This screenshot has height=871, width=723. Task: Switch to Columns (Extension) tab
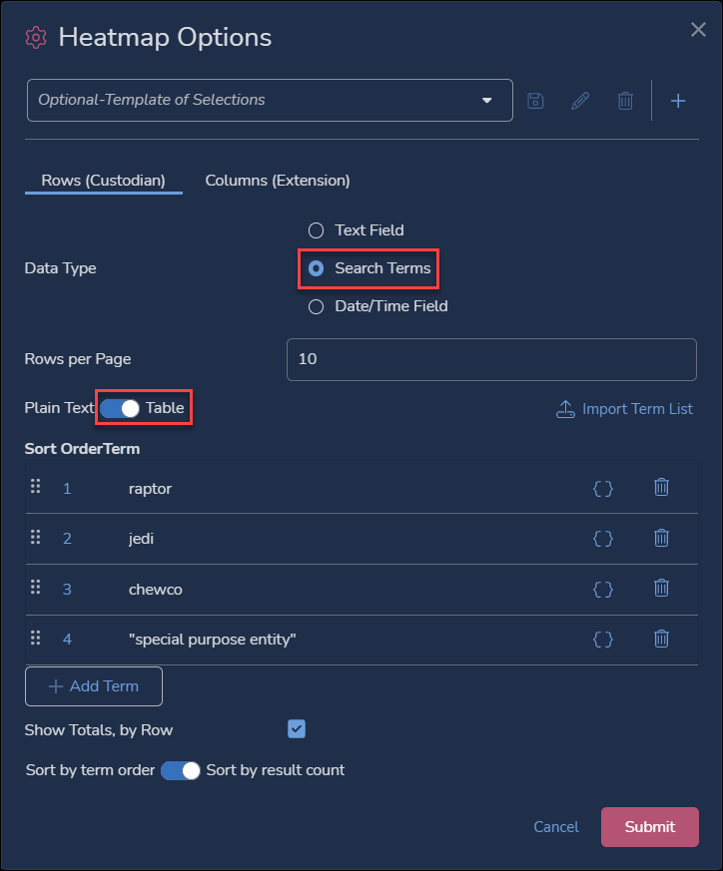pyautogui.click(x=278, y=181)
